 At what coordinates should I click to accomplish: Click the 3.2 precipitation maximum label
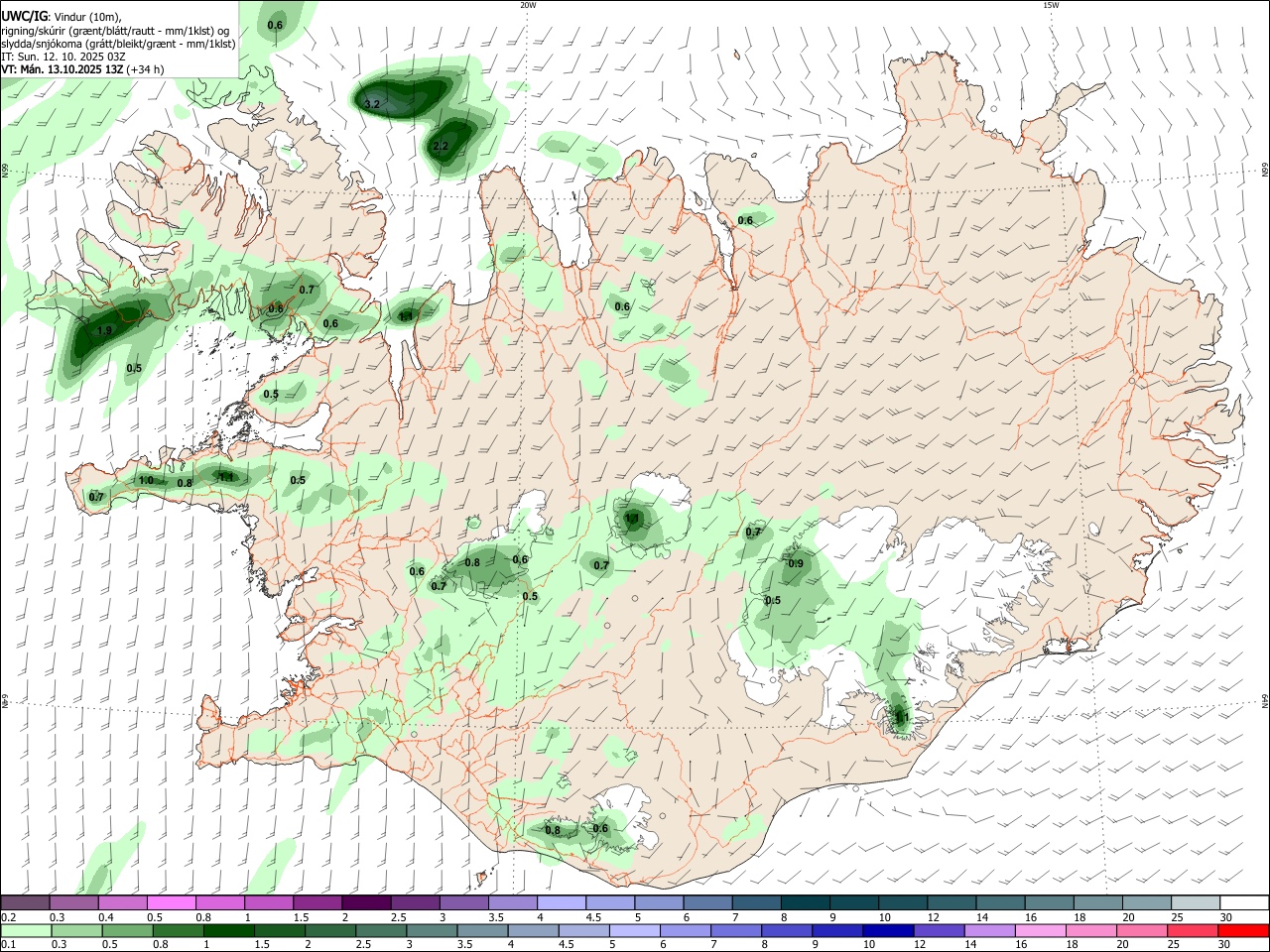coord(373,103)
